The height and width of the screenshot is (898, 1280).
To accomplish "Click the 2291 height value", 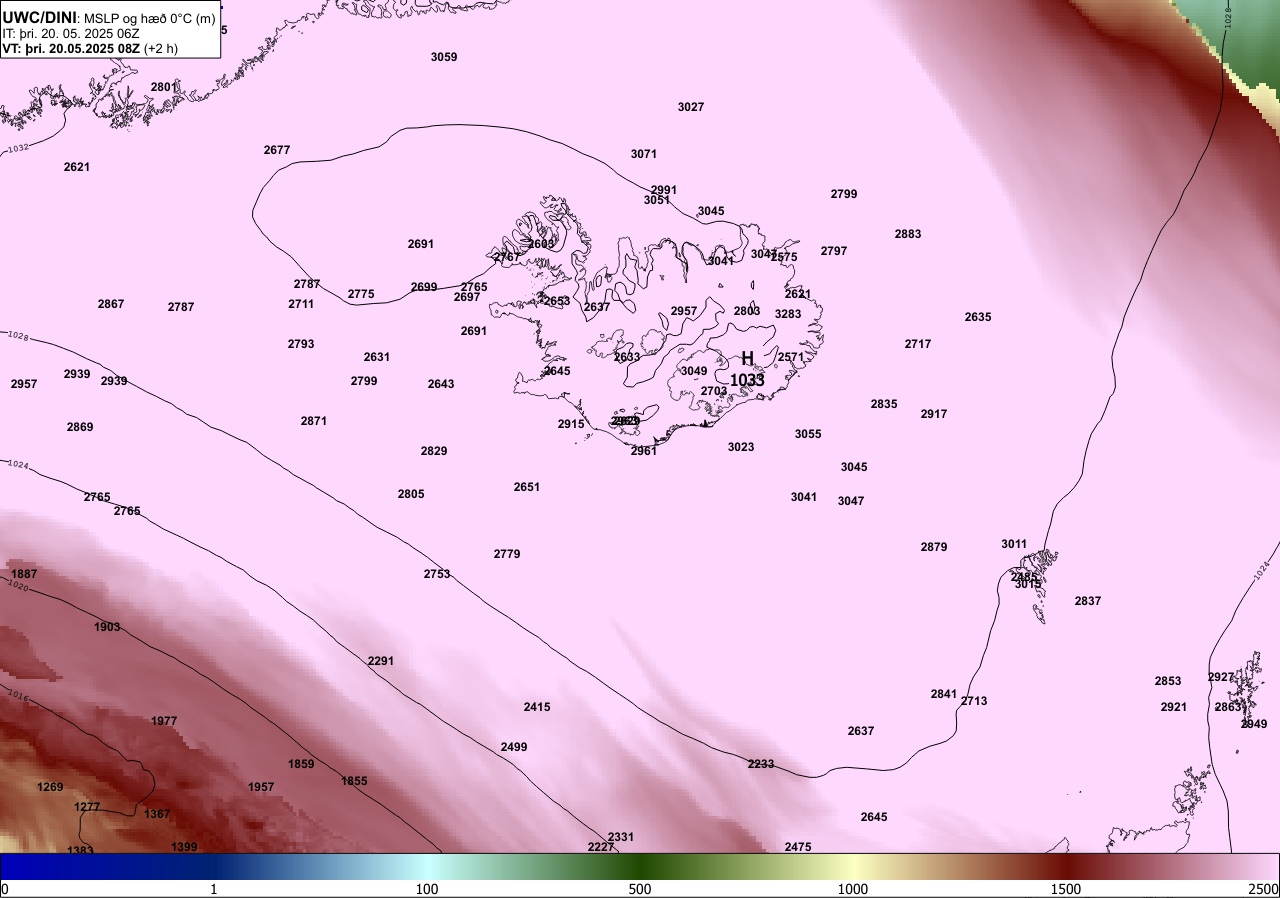I will coord(381,661).
